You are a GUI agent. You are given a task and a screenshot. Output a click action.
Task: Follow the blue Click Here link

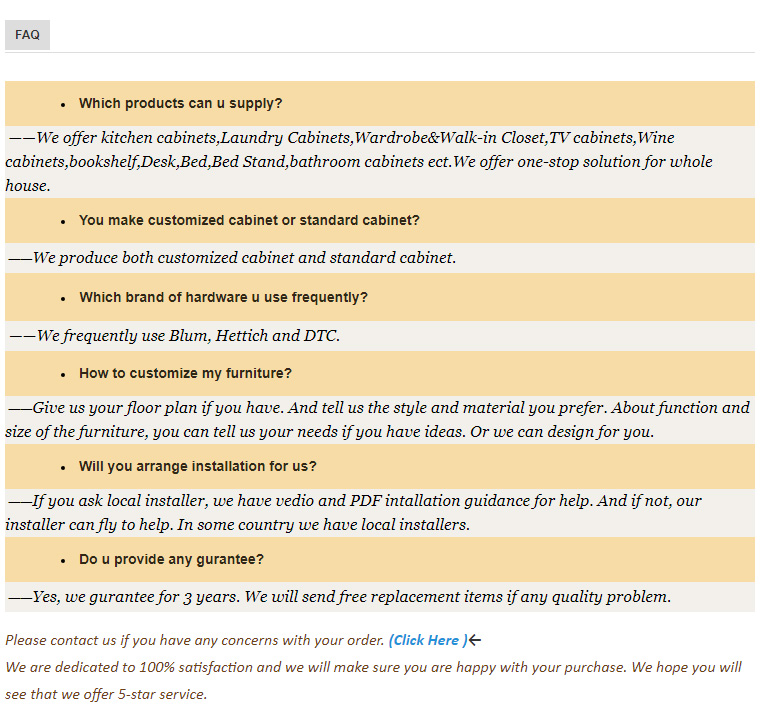(x=428, y=640)
